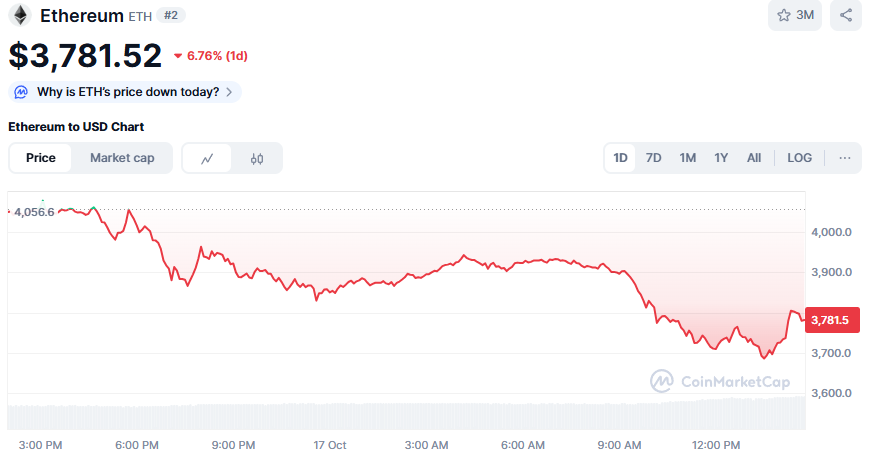Image resolution: width=871 pixels, height=451 pixels.
Task: Click the AI chat bubble icon
Action: click(x=23, y=92)
